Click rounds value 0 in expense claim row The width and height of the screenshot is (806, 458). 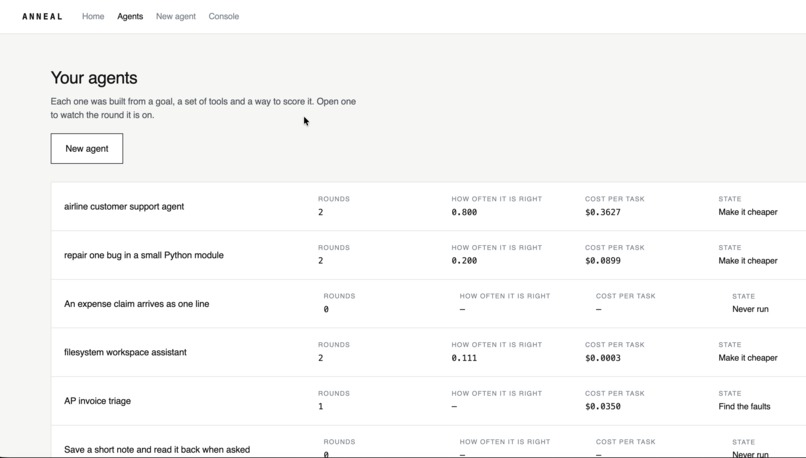pos(326,309)
